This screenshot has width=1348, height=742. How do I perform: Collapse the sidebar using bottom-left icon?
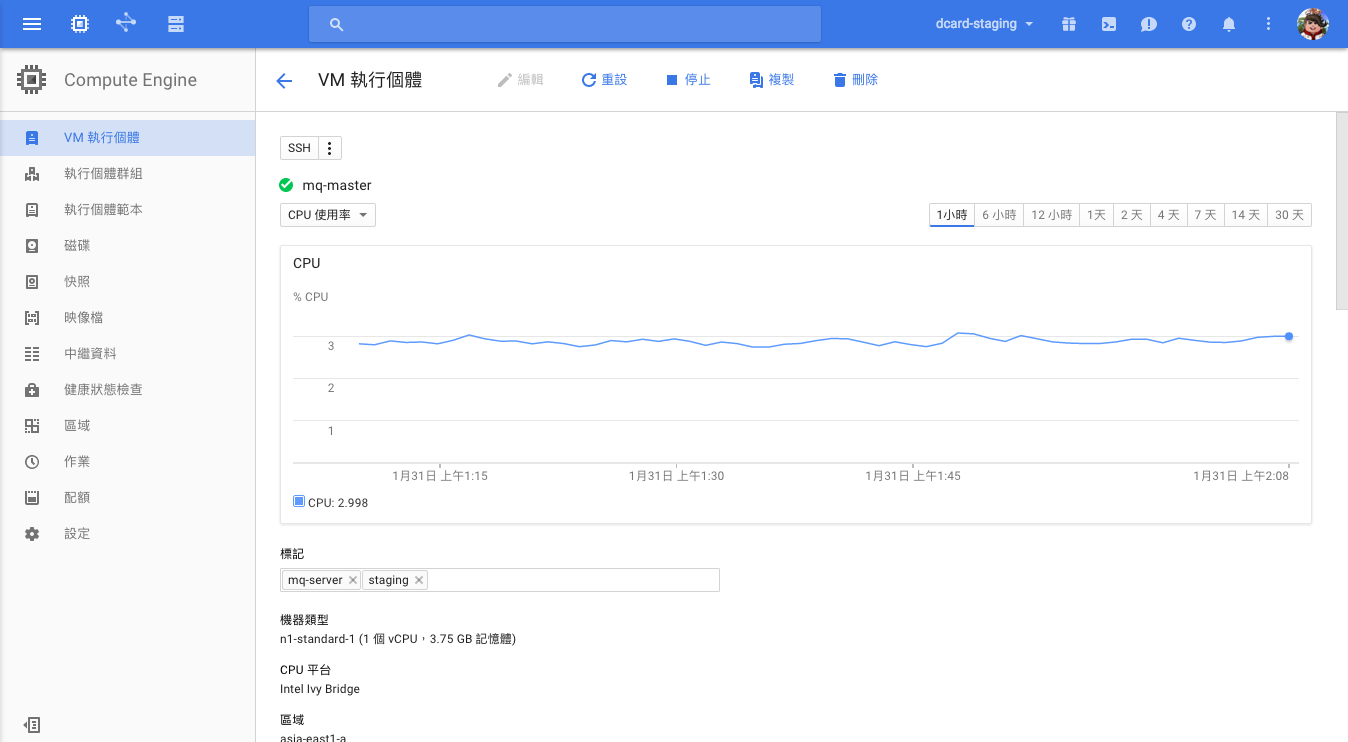click(32, 725)
